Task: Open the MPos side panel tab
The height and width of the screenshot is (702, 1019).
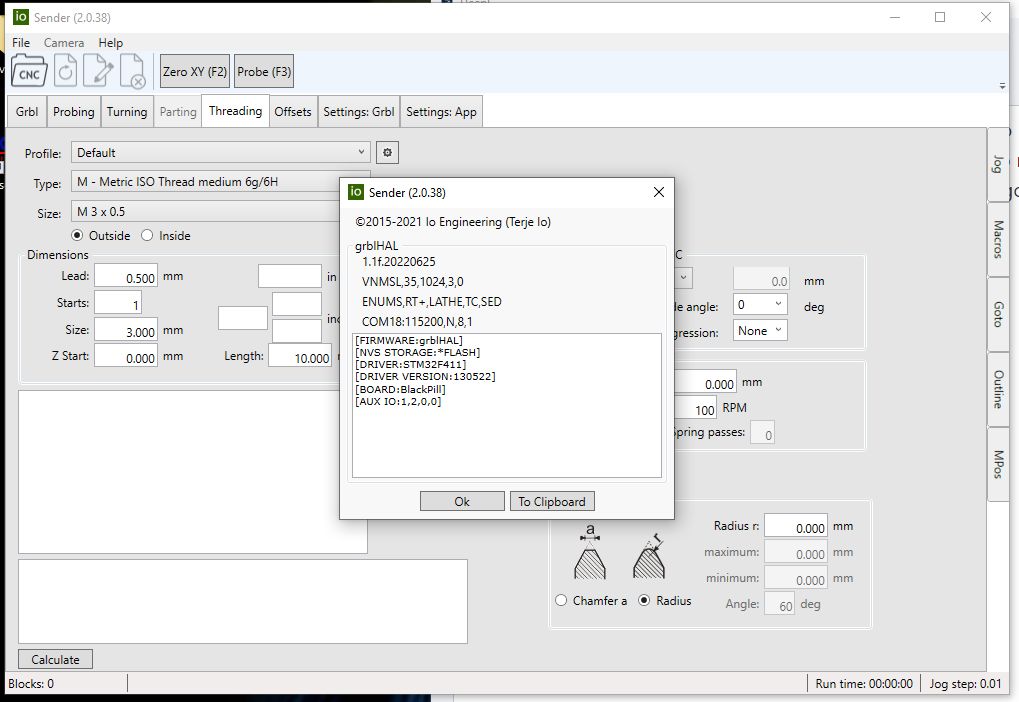Action: coord(998,464)
